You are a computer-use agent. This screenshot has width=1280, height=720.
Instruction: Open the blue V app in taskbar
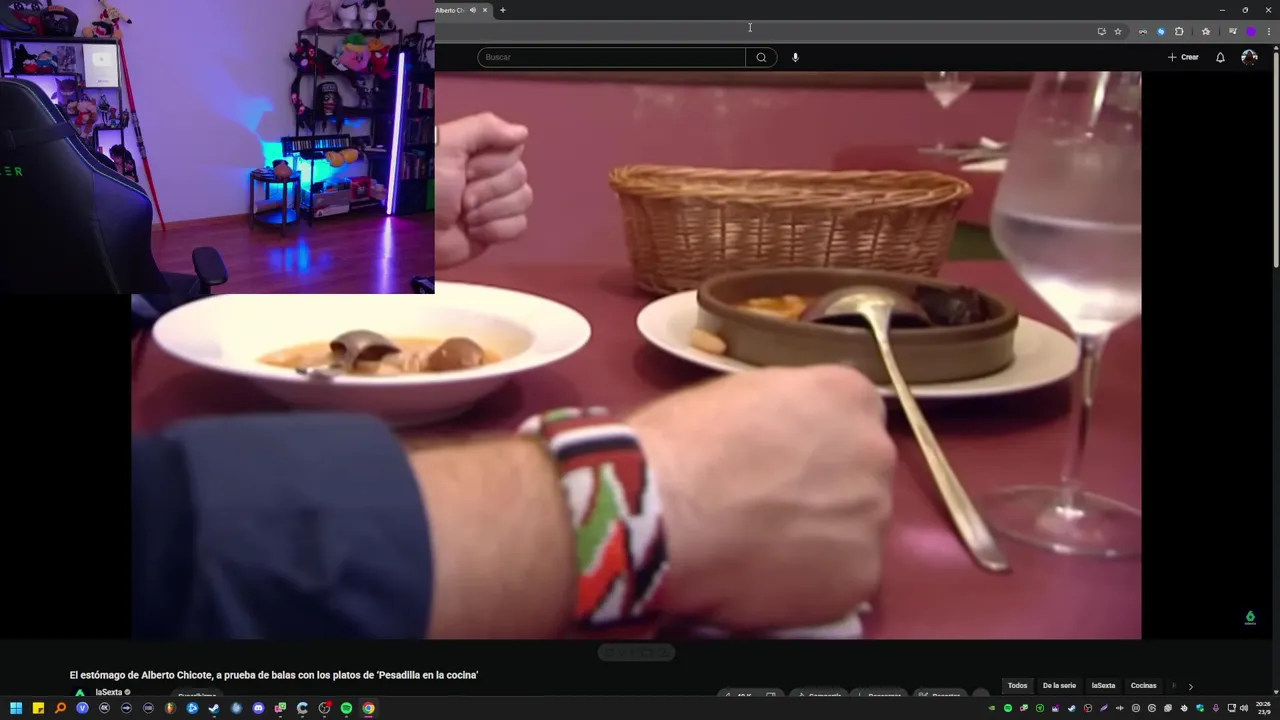(x=82, y=708)
